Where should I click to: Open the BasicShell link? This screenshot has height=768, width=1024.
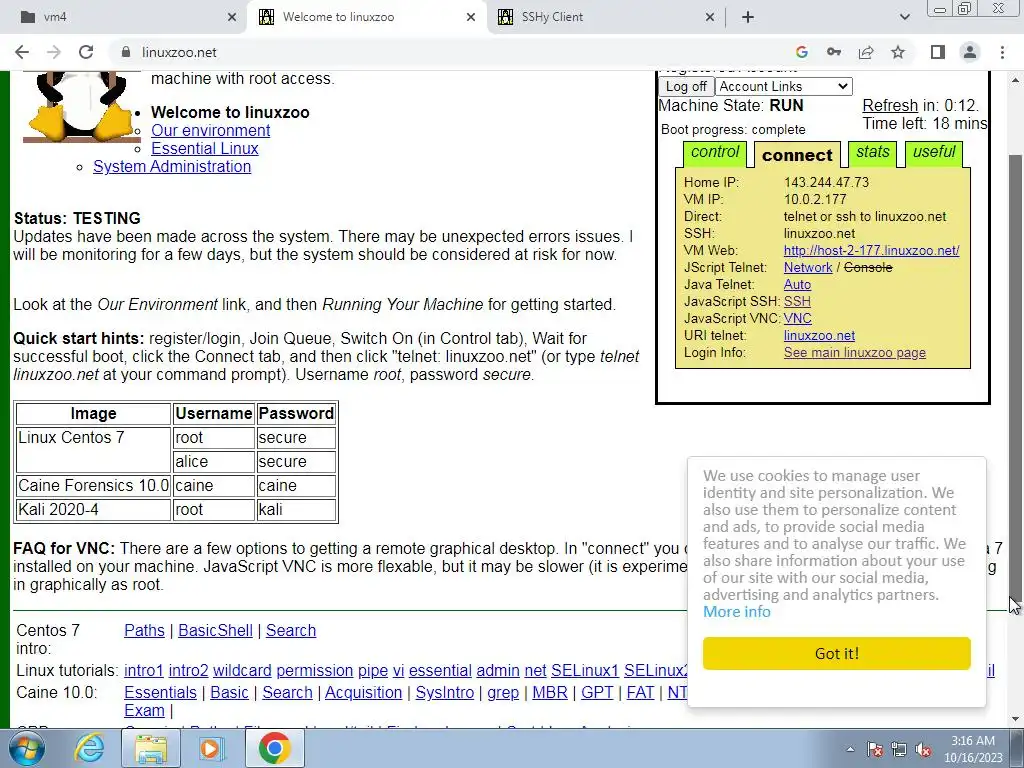pyautogui.click(x=215, y=630)
